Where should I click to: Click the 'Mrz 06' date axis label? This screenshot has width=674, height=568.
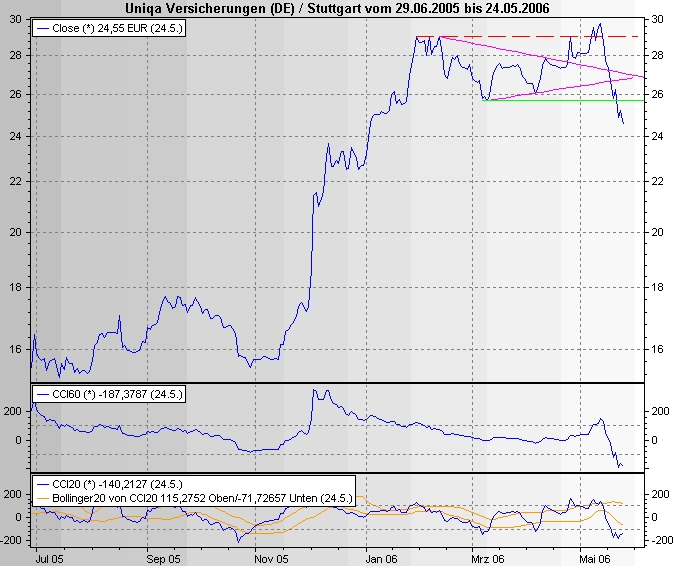[487, 559]
